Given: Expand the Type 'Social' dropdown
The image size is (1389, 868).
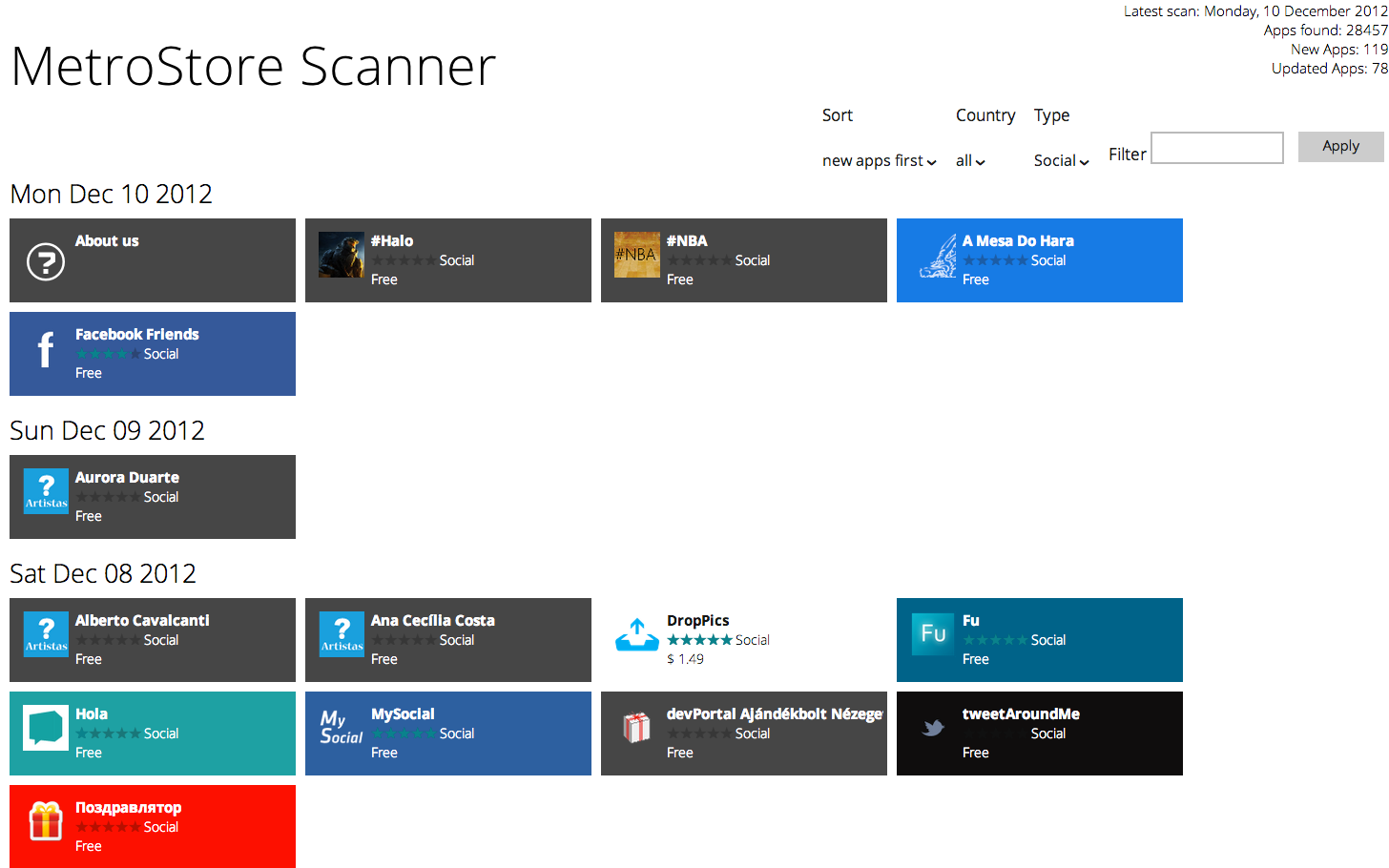Looking at the screenshot, I should pyautogui.click(x=1061, y=161).
